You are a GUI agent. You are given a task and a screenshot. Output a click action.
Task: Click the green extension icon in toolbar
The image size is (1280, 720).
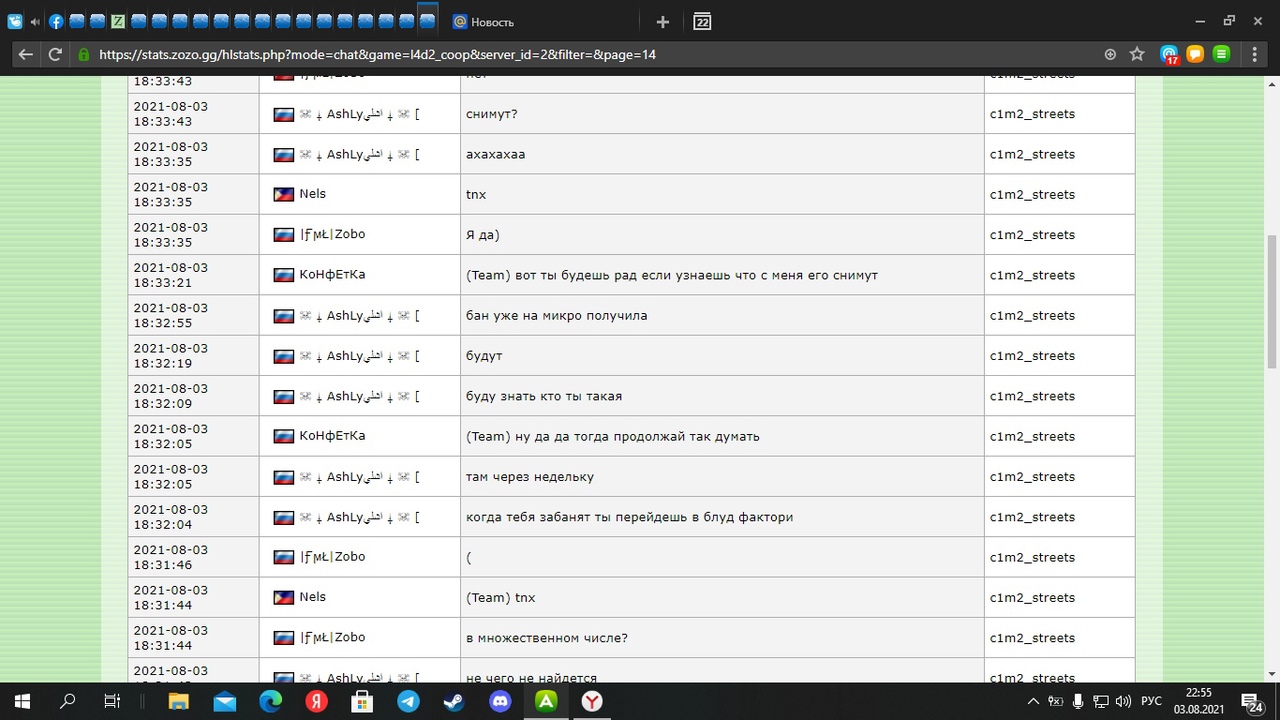point(1221,55)
